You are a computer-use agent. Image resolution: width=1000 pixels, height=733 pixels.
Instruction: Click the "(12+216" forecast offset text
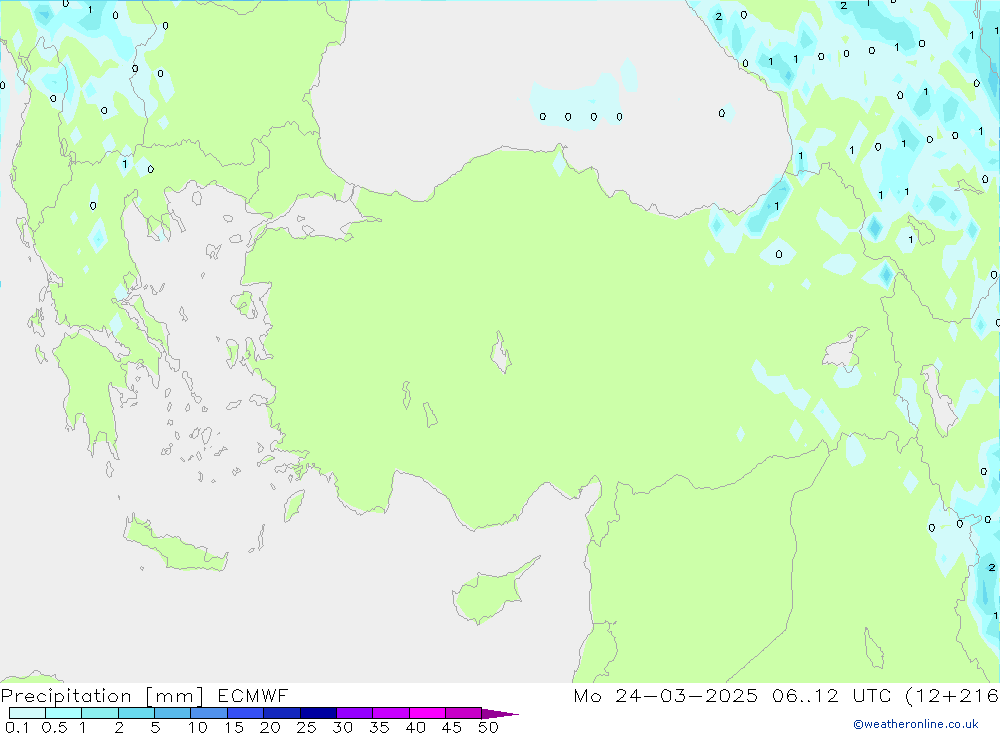click(x=952, y=696)
